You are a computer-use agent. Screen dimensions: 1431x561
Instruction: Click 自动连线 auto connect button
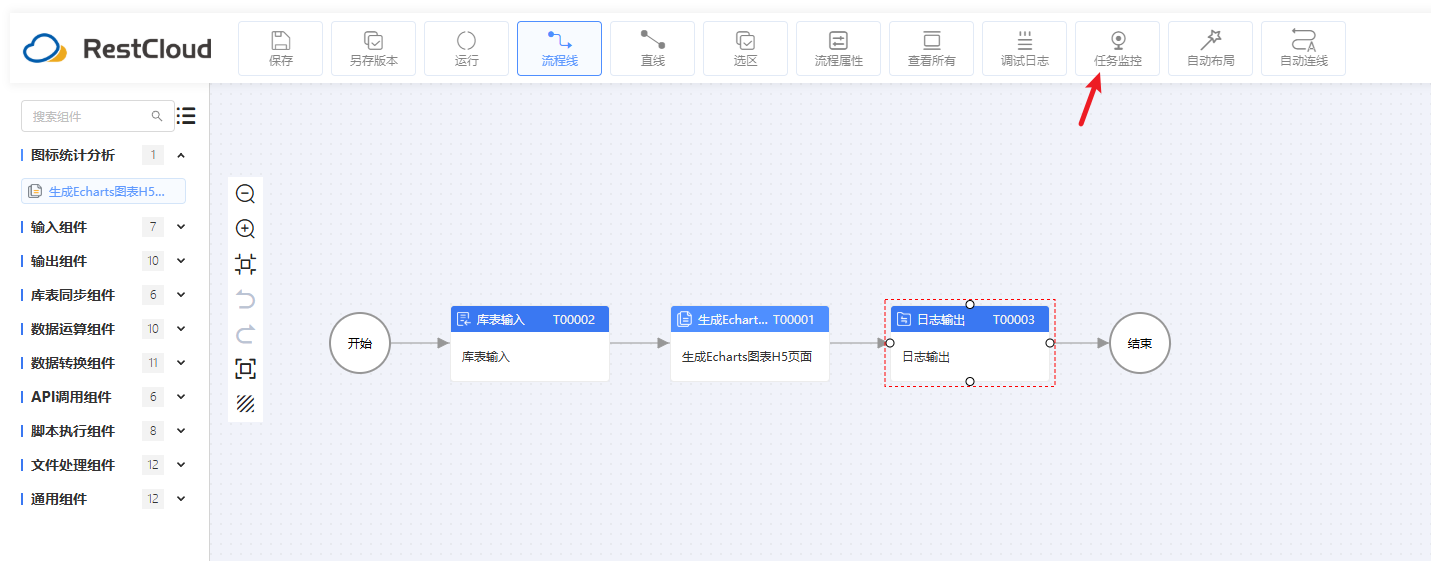click(x=1303, y=48)
